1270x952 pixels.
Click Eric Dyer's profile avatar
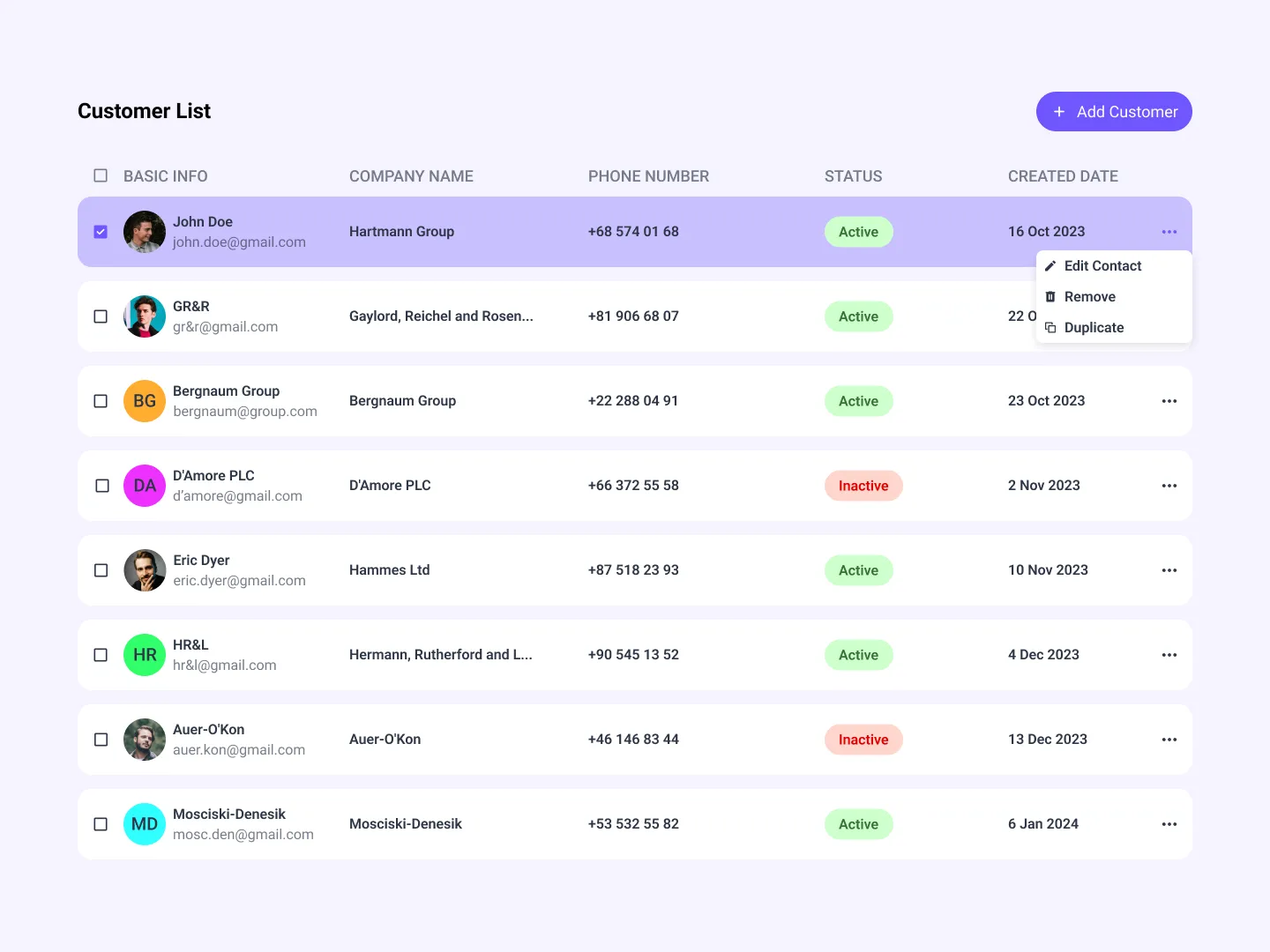click(144, 570)
